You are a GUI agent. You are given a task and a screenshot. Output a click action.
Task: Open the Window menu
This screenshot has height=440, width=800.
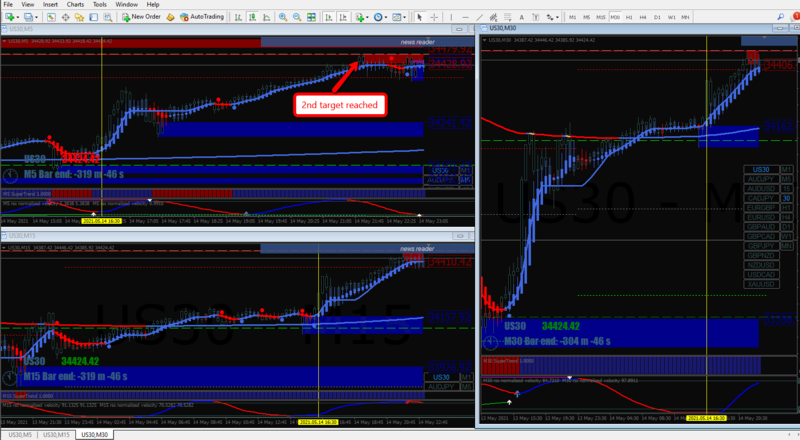127,5
